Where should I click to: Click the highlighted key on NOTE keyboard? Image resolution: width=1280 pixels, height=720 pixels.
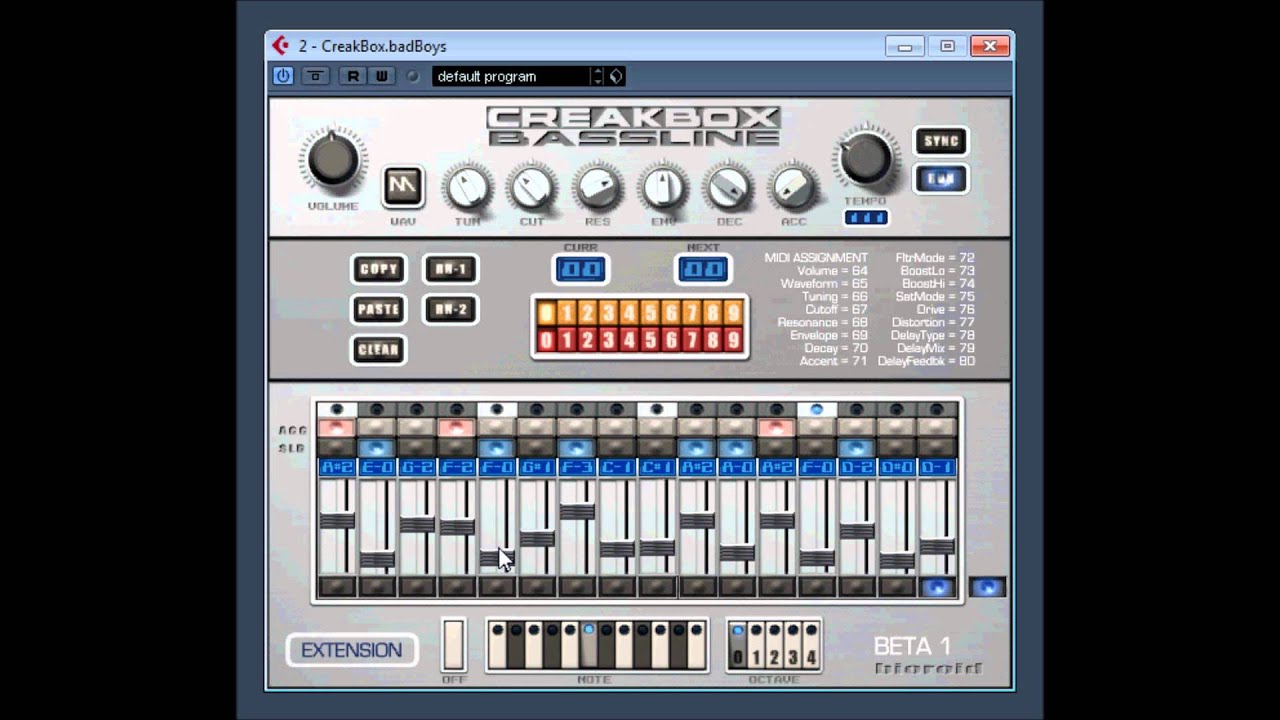589,645
